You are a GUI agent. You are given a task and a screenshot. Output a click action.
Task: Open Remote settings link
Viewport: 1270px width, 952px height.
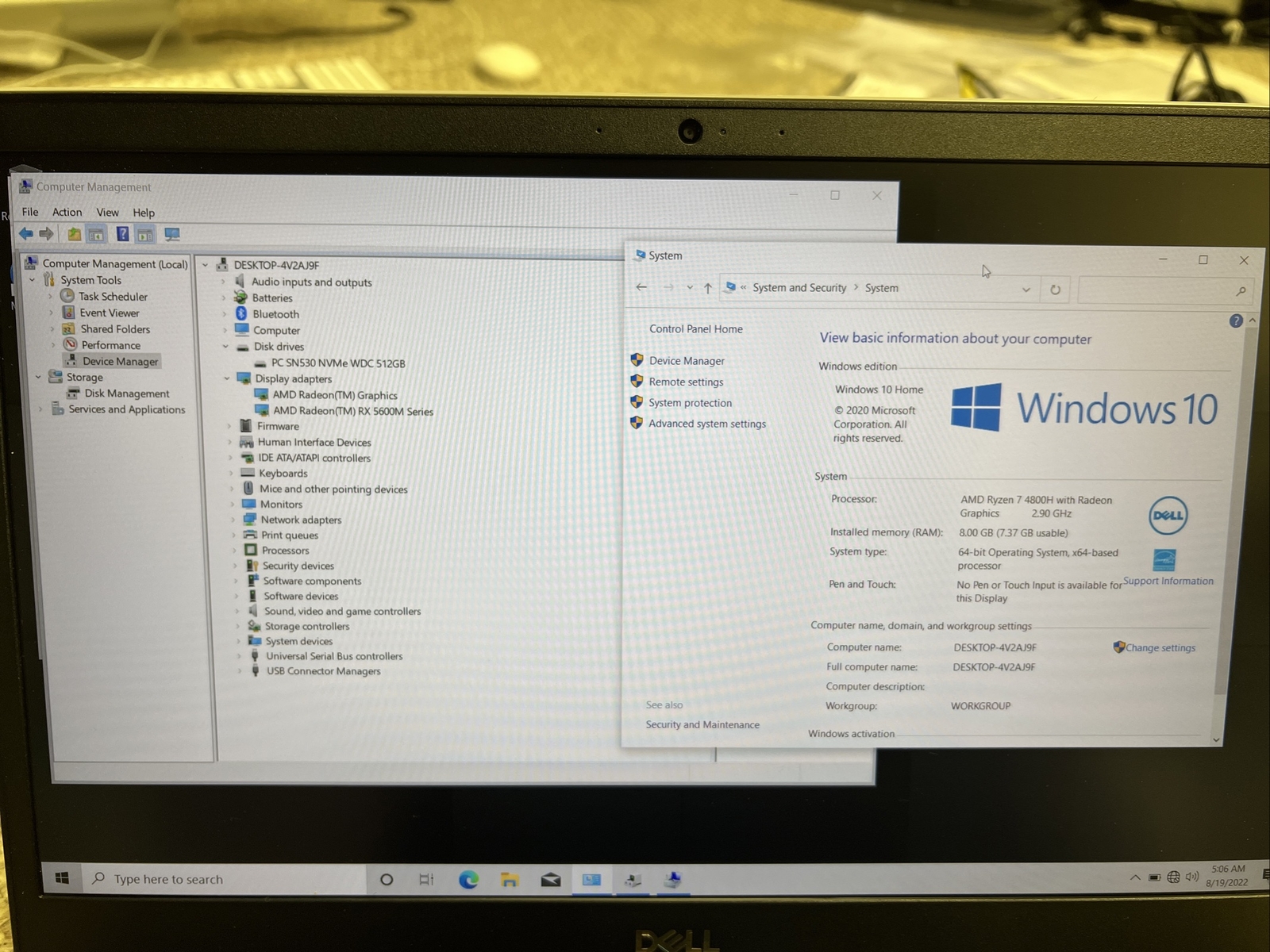click(686, 382)
